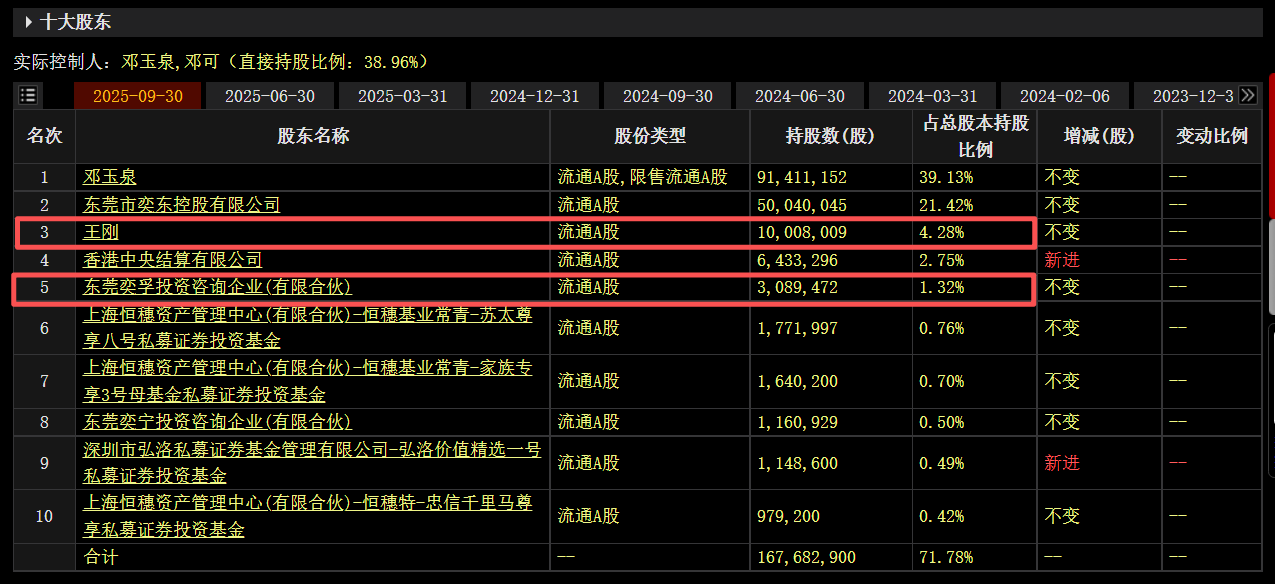The image size is (1275, 584).
Task: Click the 变动比例 column header
Action: click(1211, 137)
